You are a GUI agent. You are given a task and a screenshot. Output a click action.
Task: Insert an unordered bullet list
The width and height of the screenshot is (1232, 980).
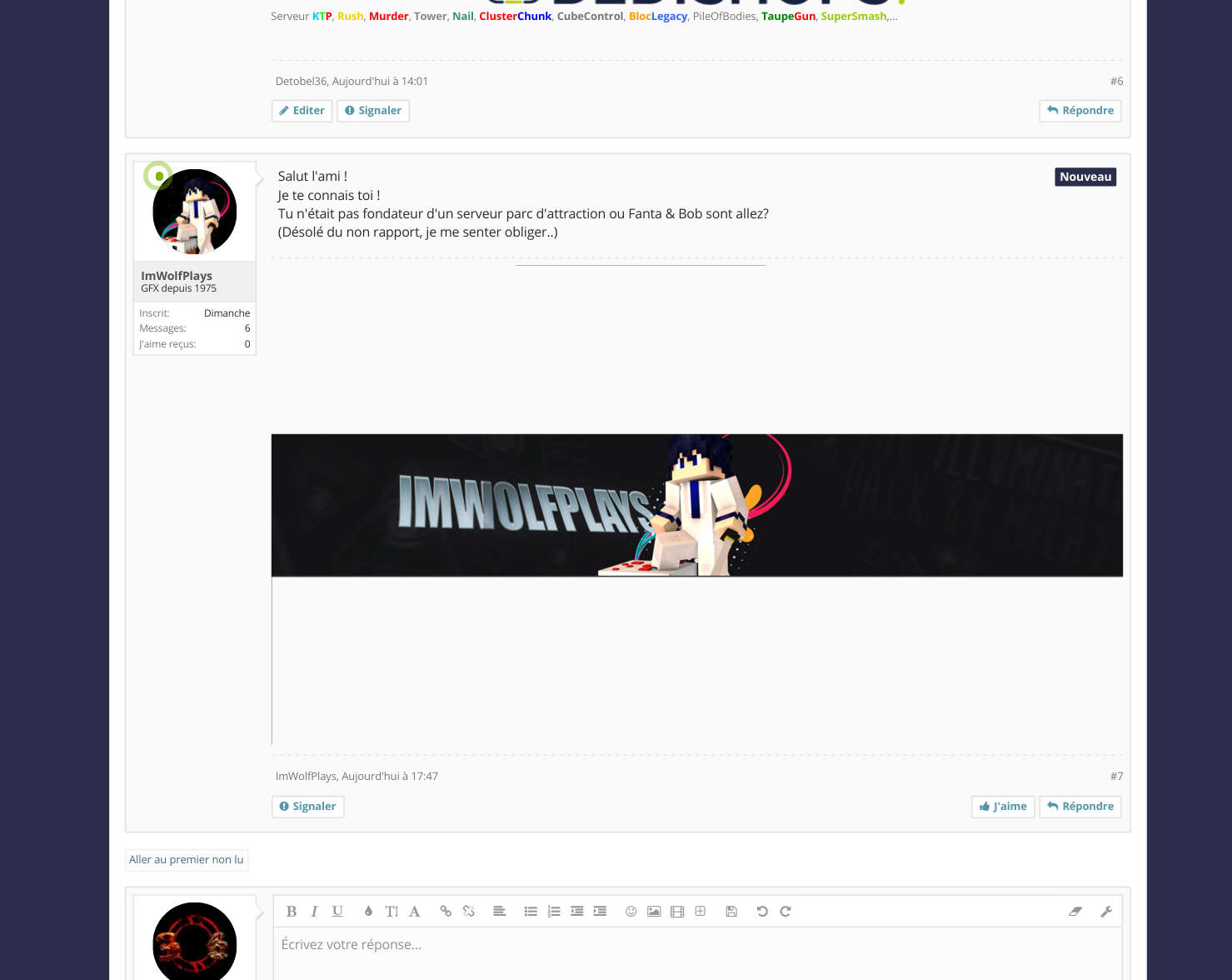[531, 912]
